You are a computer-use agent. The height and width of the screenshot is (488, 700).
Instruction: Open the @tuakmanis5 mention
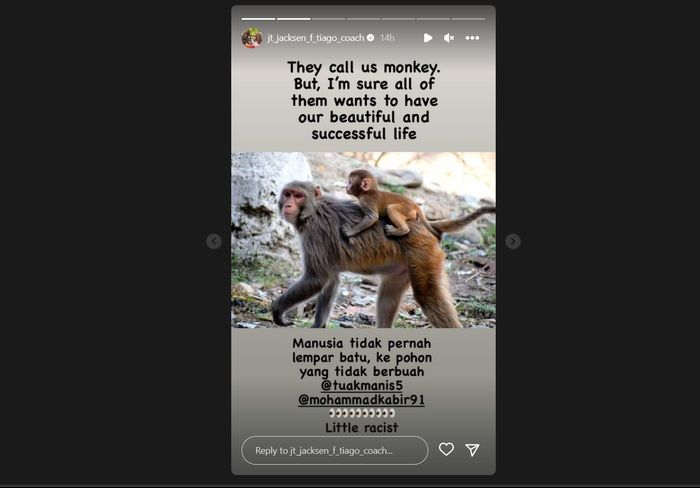(362, 385)
